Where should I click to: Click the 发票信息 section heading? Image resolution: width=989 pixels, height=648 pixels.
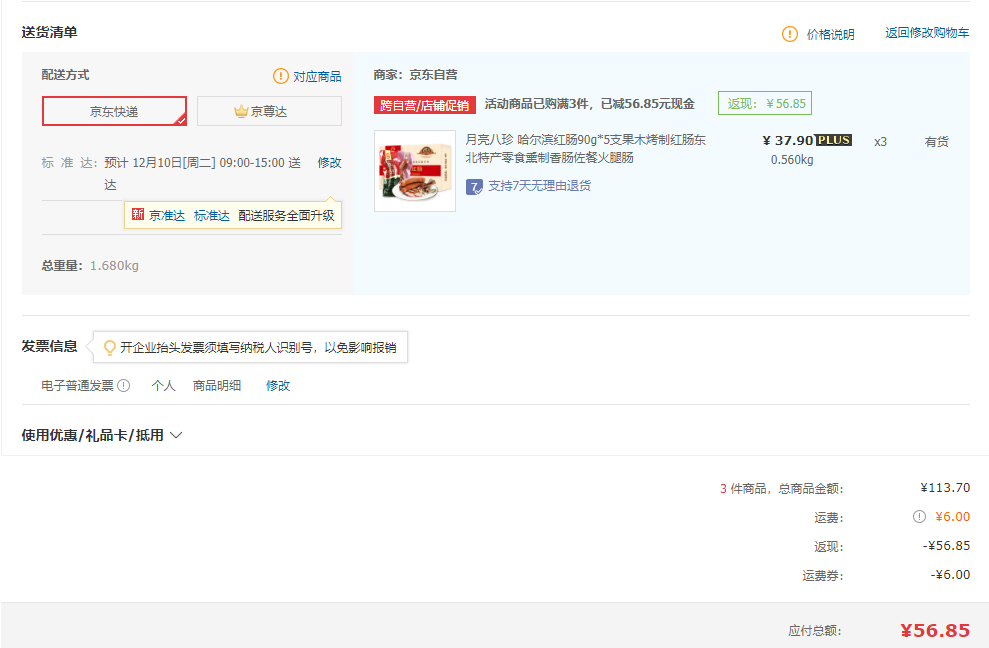[x=49, y=346]
